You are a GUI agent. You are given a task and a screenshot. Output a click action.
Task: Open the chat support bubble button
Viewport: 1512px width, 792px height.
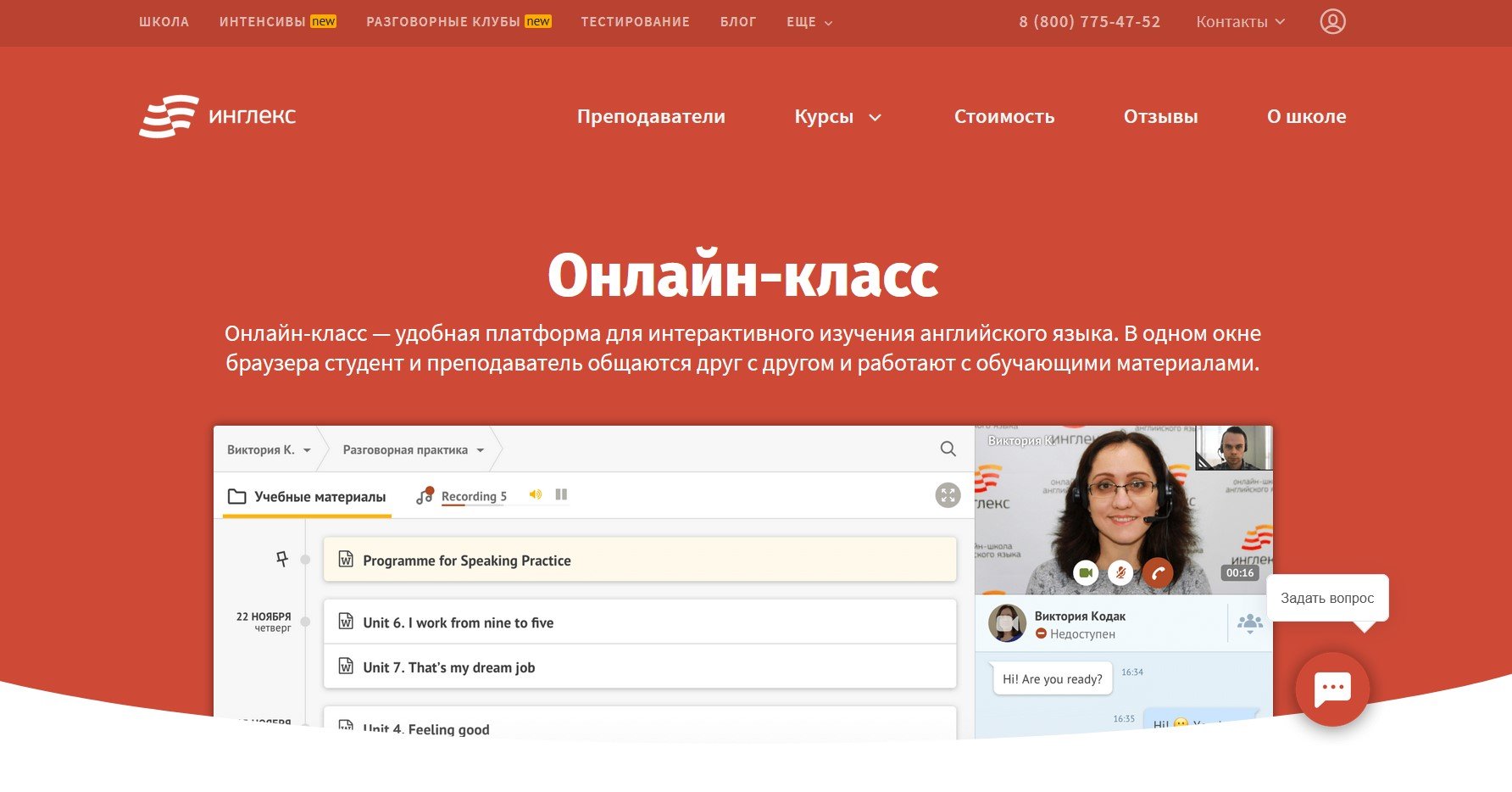pyautogui.click(x=1331, y=689)
